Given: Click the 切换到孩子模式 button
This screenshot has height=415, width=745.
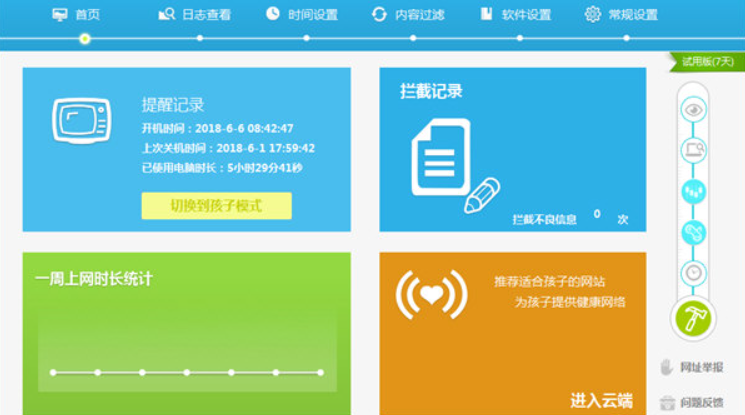Looking at the screenshot, I should click(217, 206).
